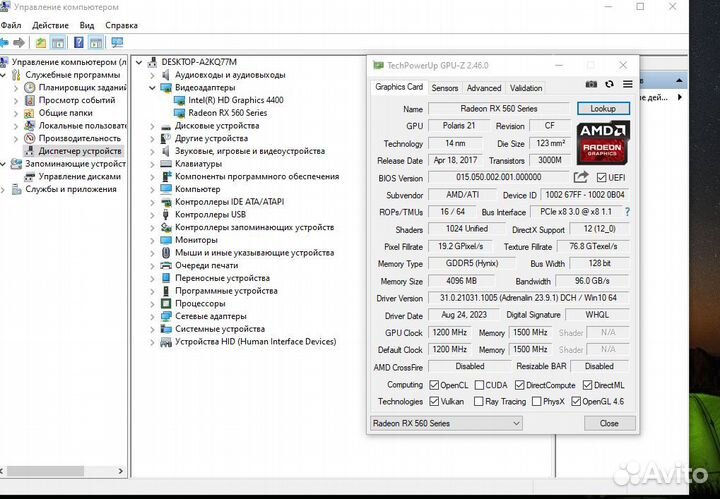Click the Мониторы device icon
The height and width of the screenshot is (499, 720).
(x=166, y=240)
